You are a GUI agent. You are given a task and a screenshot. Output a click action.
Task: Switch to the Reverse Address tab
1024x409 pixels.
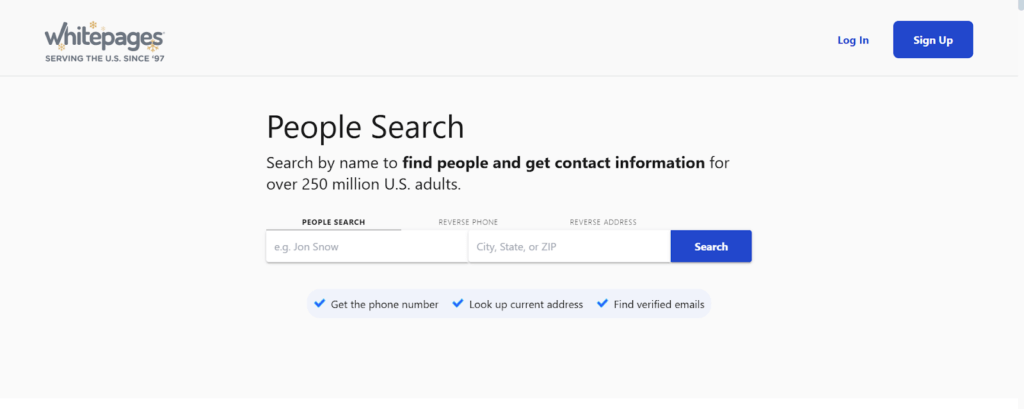tap(603, 222)
